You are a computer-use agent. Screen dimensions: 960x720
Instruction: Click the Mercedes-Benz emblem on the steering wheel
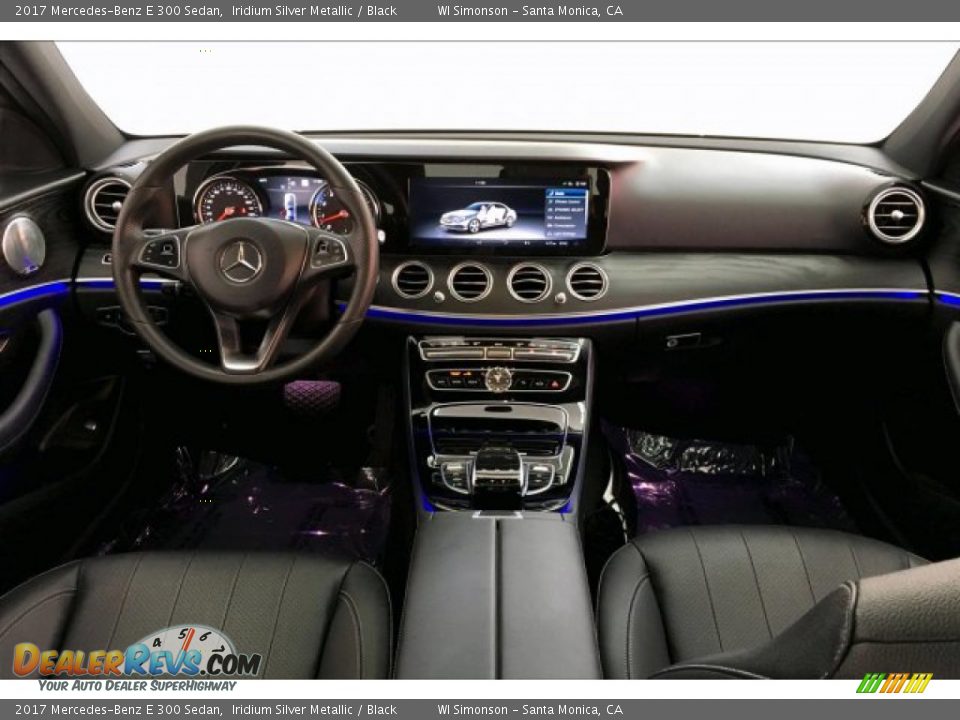[238, 260]
